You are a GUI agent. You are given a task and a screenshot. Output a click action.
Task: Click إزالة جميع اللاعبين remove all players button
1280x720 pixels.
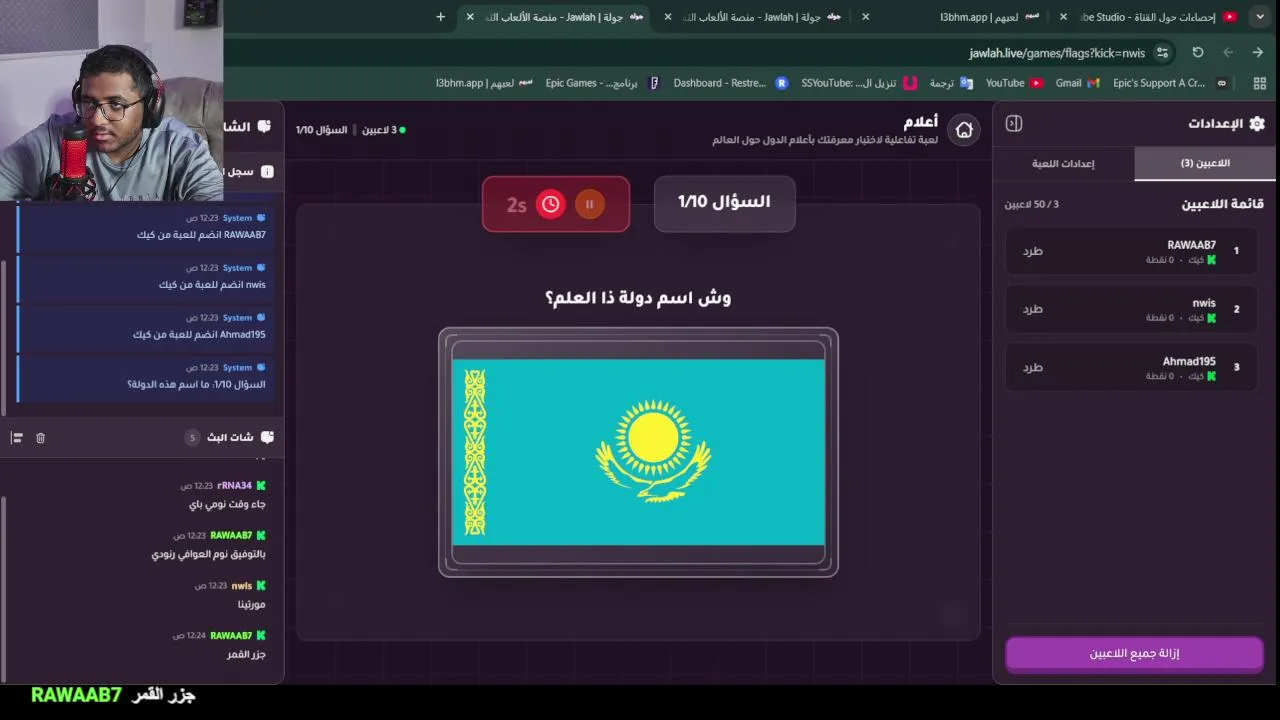click(x=1134, y=653)
